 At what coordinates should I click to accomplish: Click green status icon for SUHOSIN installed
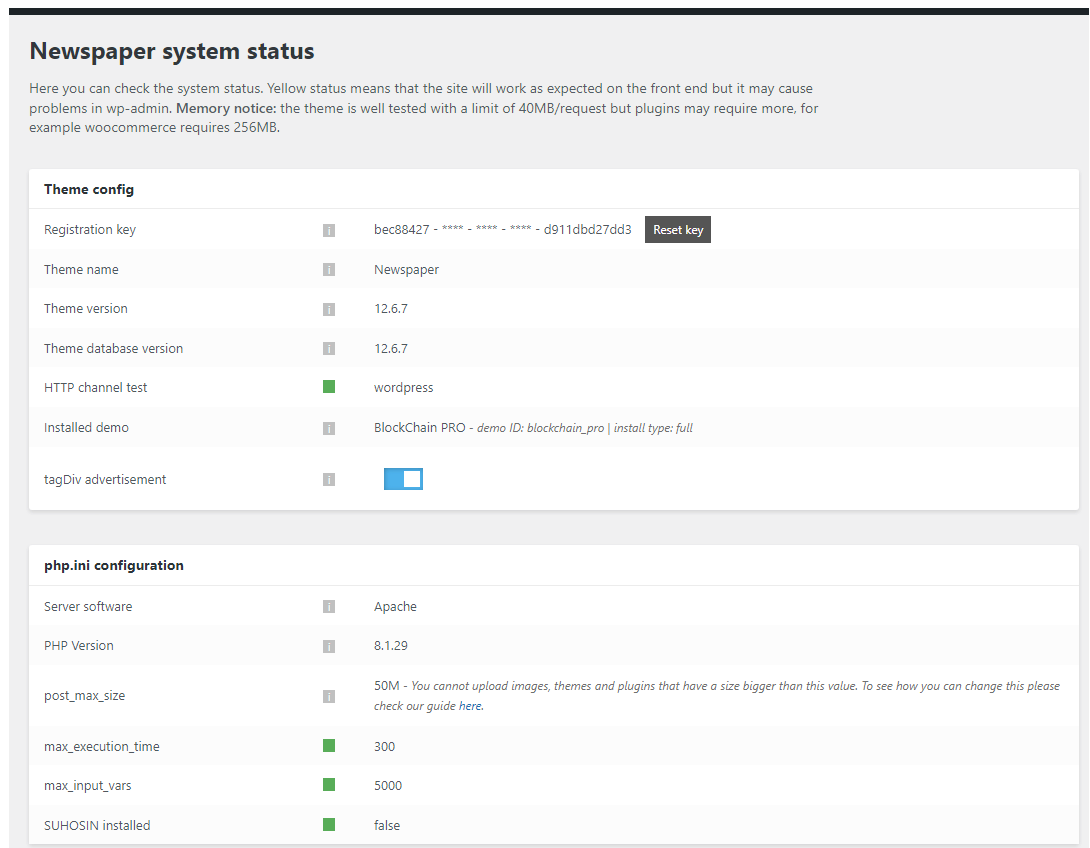329,825
